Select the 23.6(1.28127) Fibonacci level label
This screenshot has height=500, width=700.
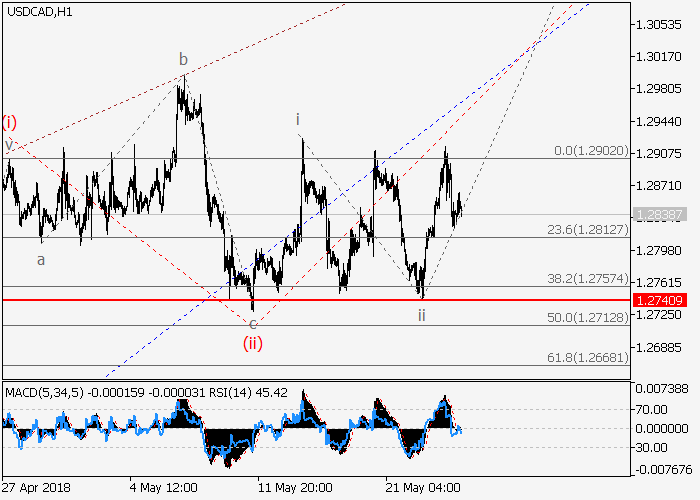click(590, 229)
